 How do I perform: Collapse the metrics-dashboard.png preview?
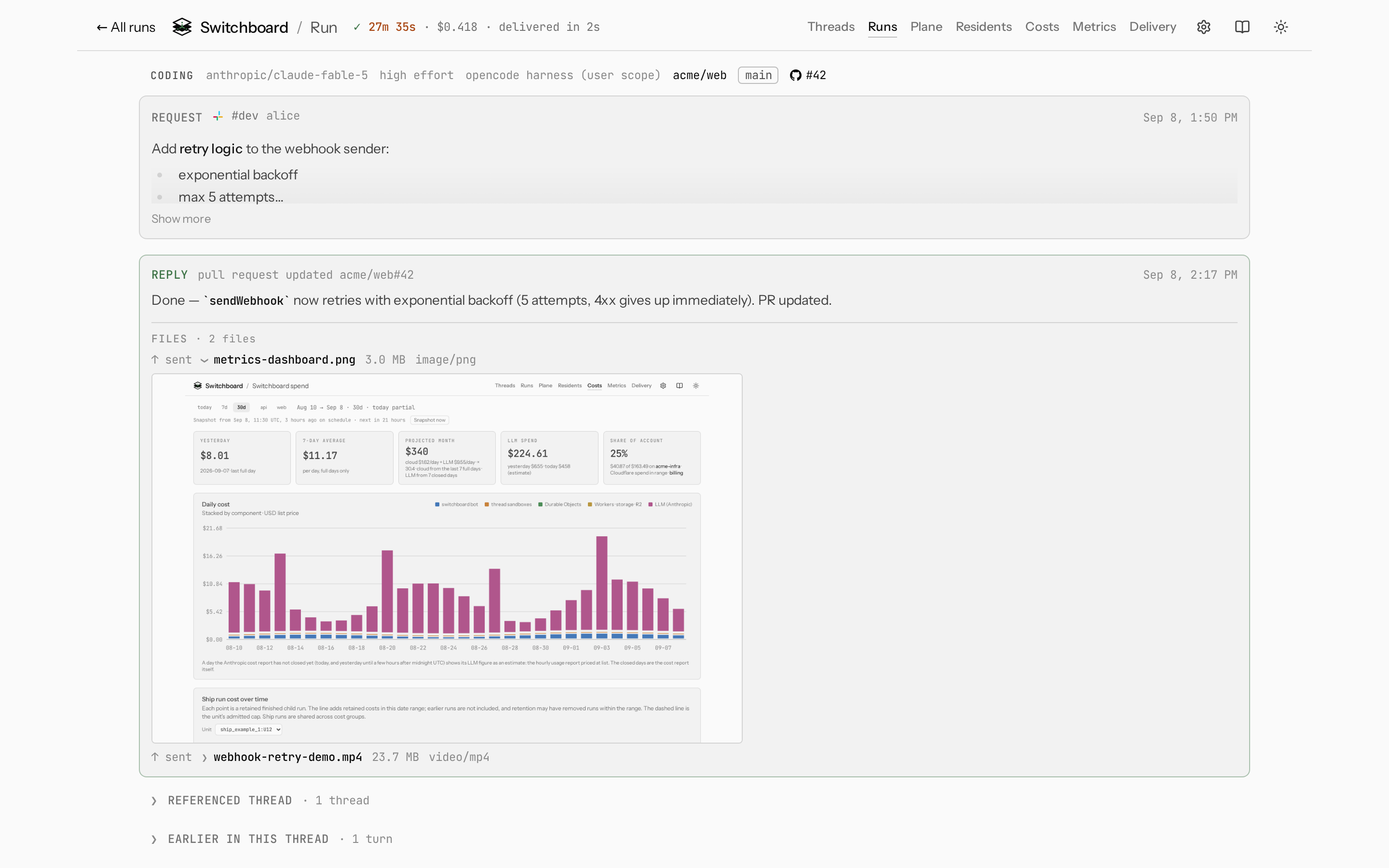(x=204, y=361)
